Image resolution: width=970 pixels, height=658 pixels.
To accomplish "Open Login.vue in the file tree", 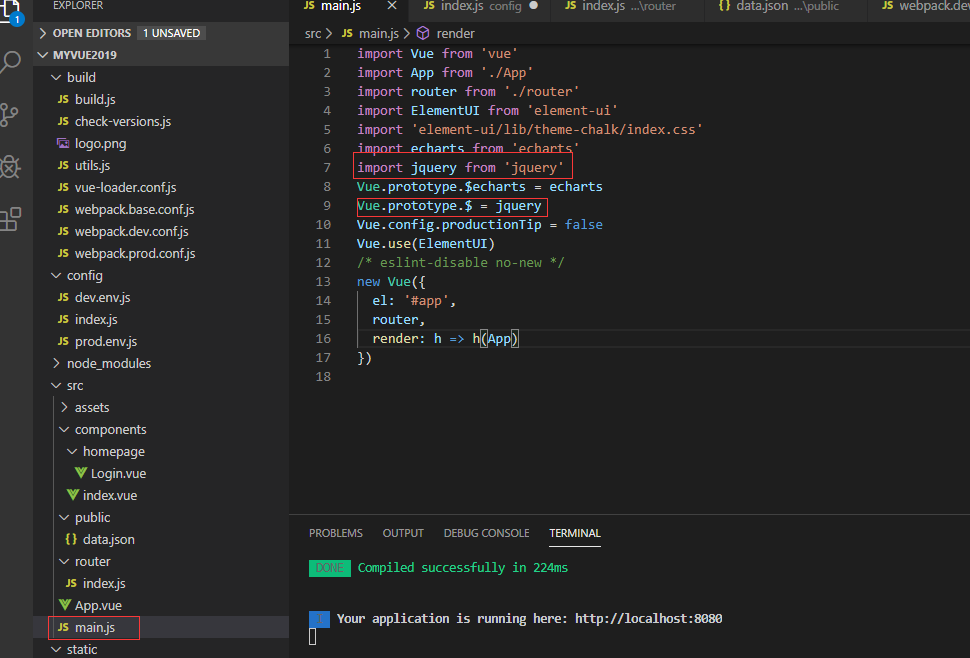I will click(118, 473).
